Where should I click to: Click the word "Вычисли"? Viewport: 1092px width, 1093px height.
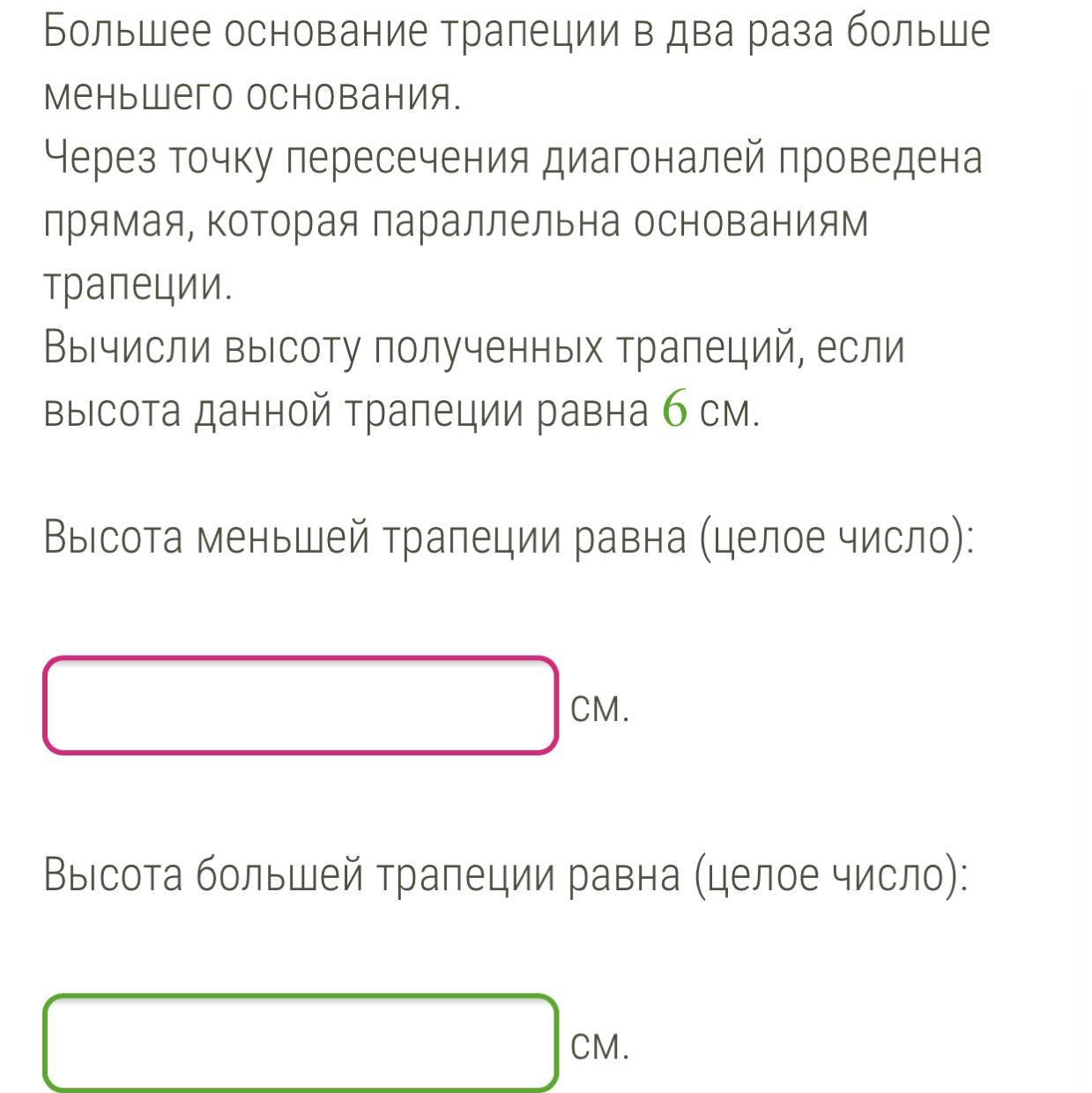(128, 348)
